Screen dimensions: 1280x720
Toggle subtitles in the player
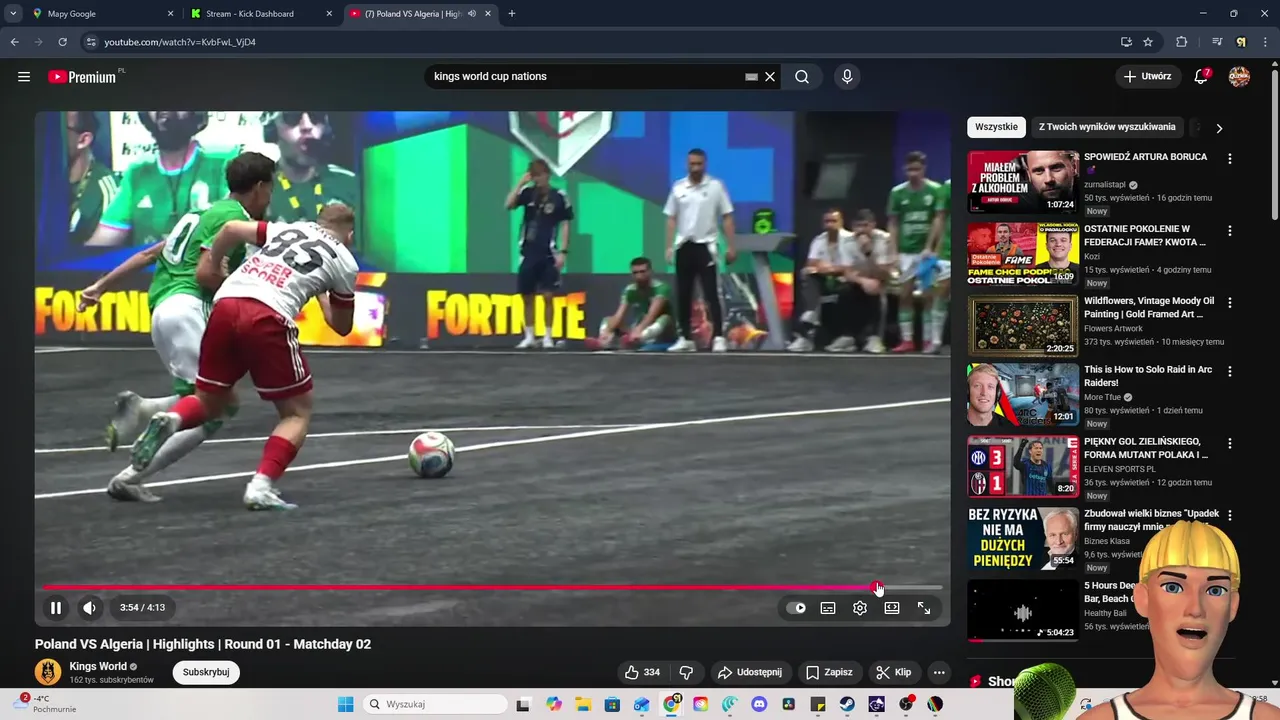[x=828, y=608]
